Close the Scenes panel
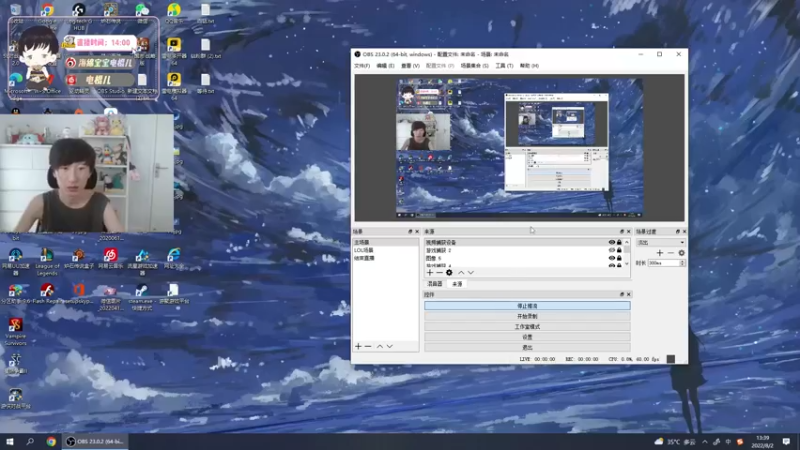 coord(417,232)
